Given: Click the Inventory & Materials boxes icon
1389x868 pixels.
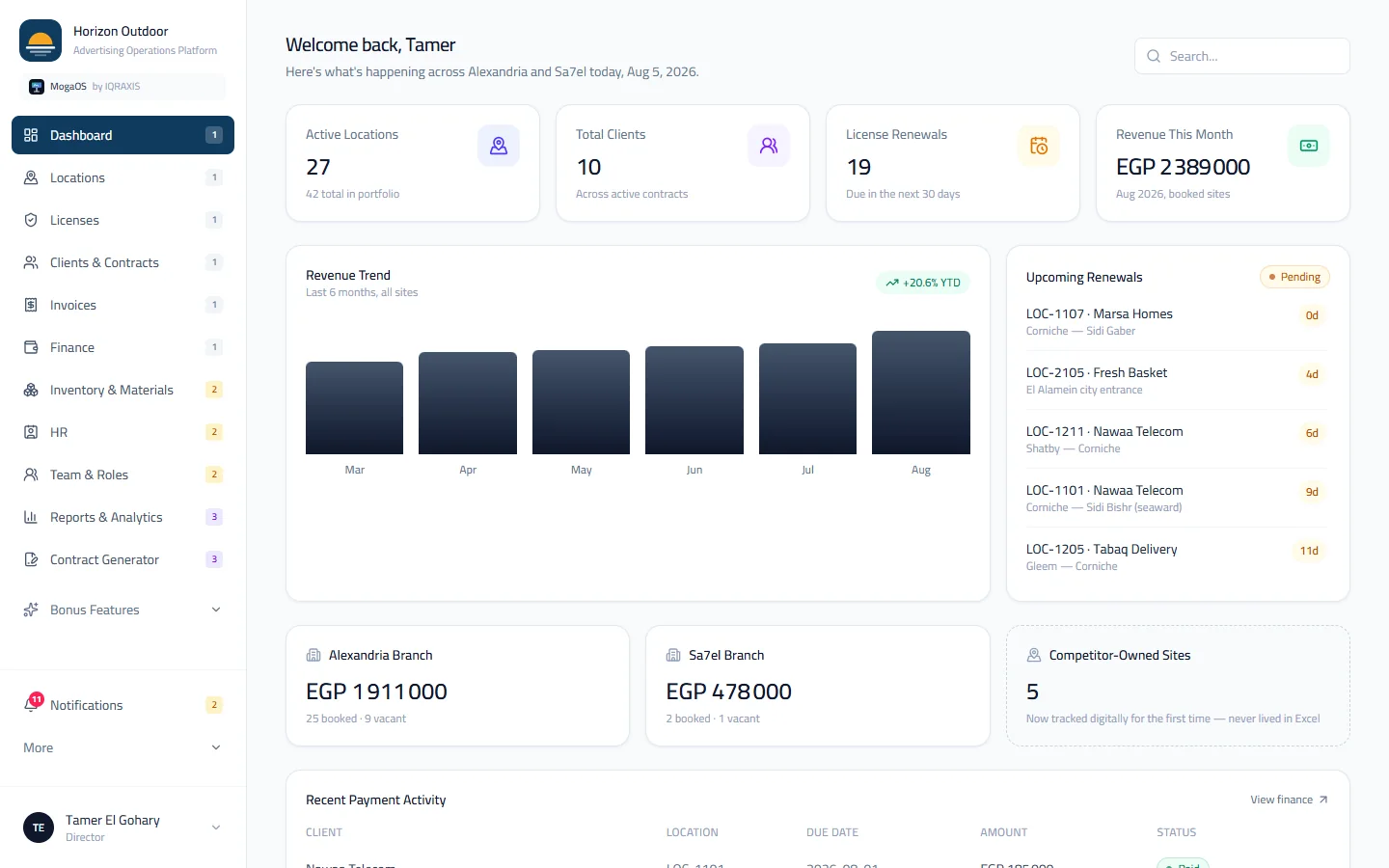Looking at the screenshot, I should [31, 390].
